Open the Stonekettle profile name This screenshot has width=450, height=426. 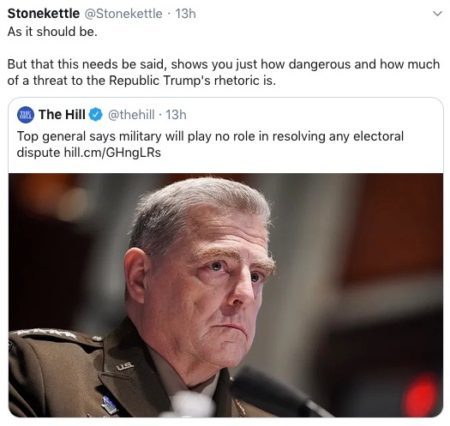[43, 14]
